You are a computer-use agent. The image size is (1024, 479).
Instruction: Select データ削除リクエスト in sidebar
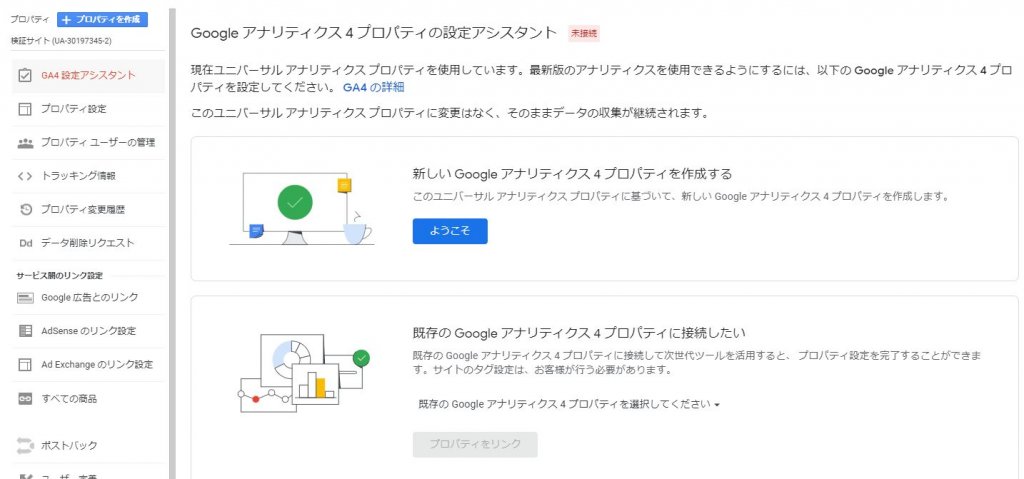click(x=88, y=243)
